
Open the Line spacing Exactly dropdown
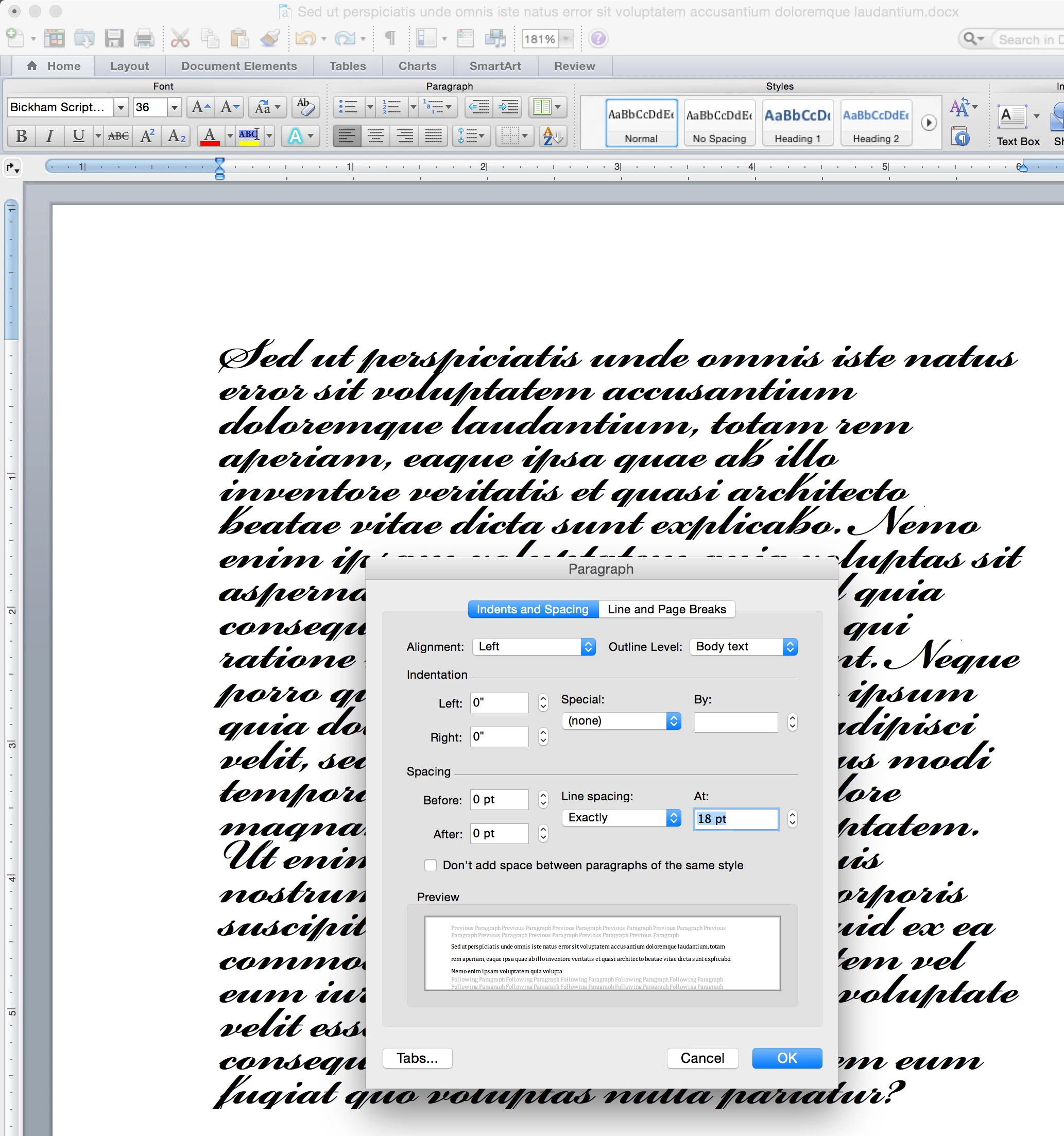click(621, 818)
